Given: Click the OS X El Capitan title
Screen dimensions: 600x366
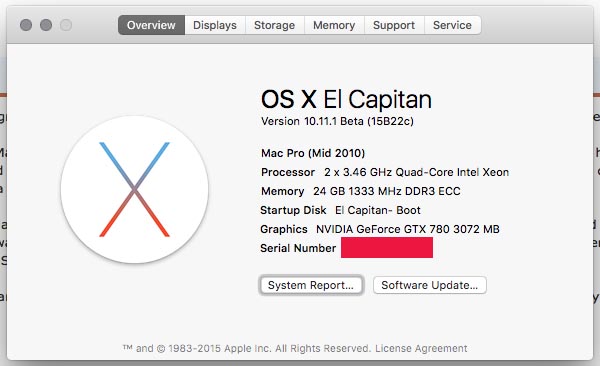Looking at the screenshot, I should [346, 100].
